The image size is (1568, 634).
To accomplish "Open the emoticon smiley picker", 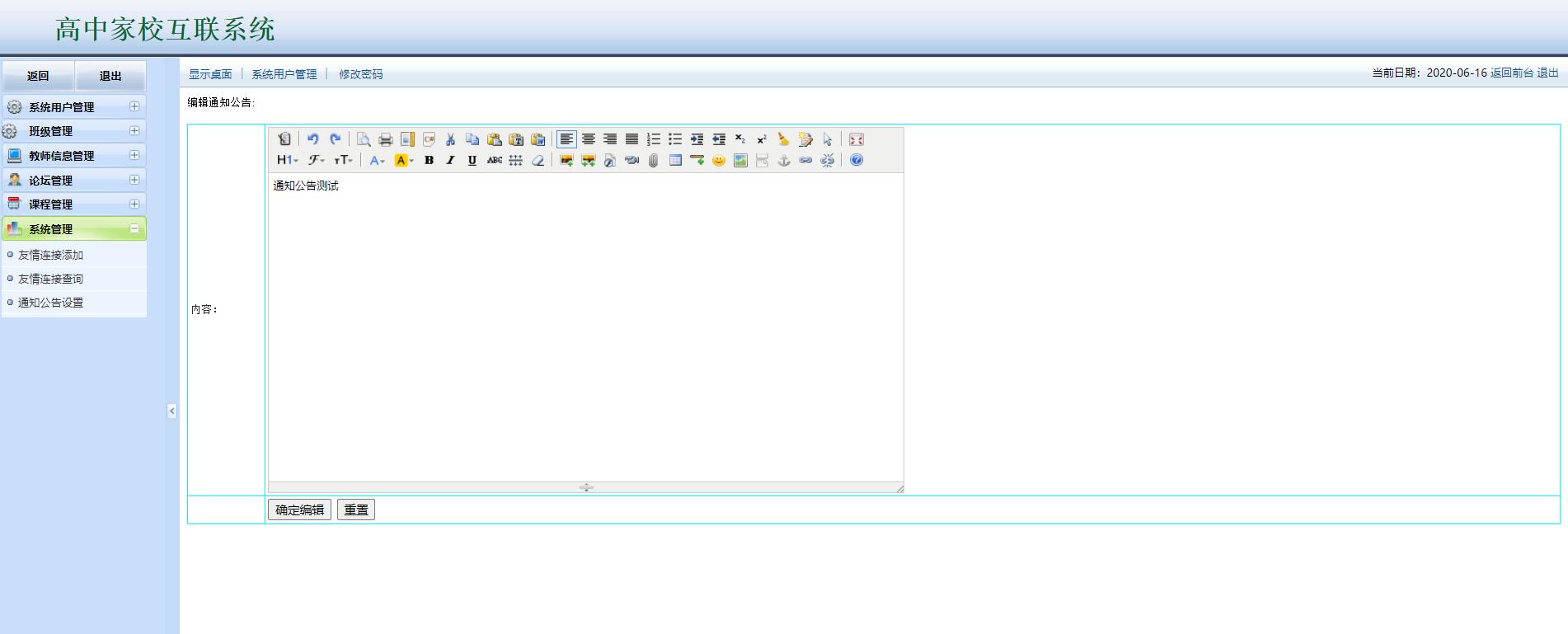I will 719,160.
